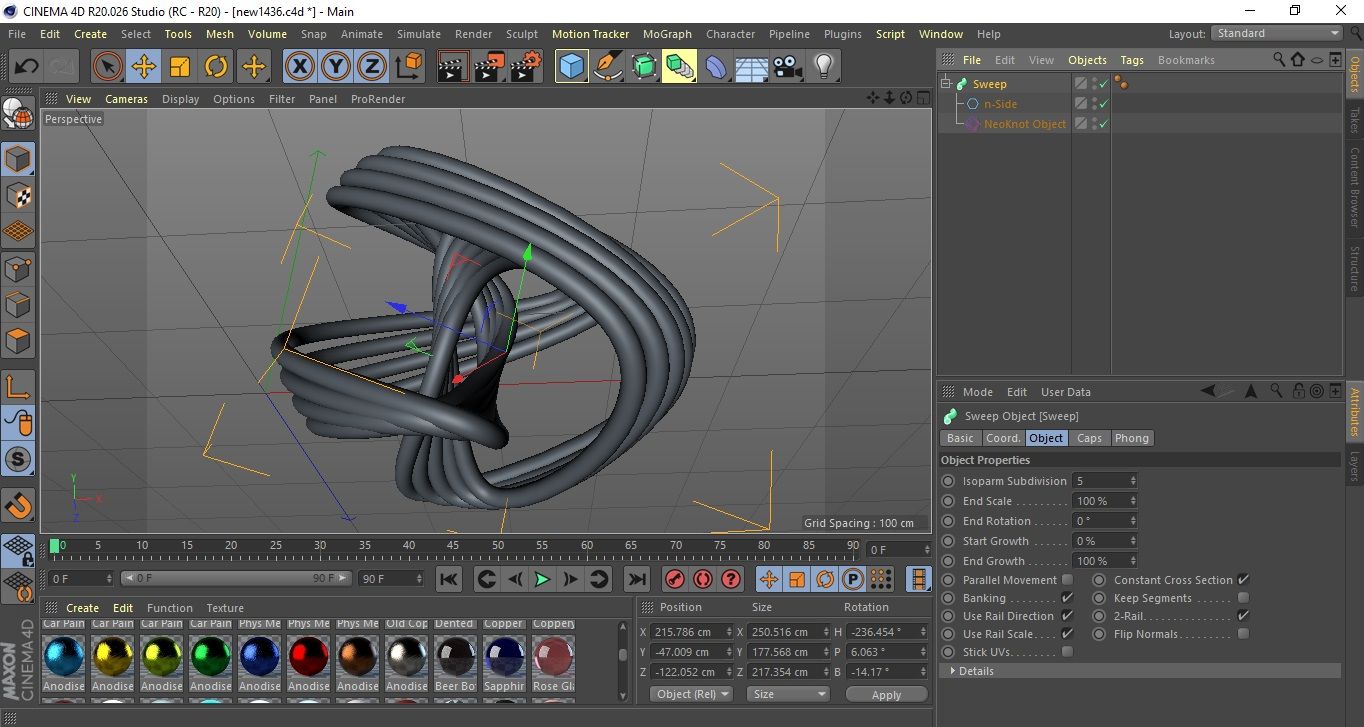Enable the Parallel Movement checkbox
Viewport: 1364px width, 727px height.
pyautogui.click(x=1067, y=580)
